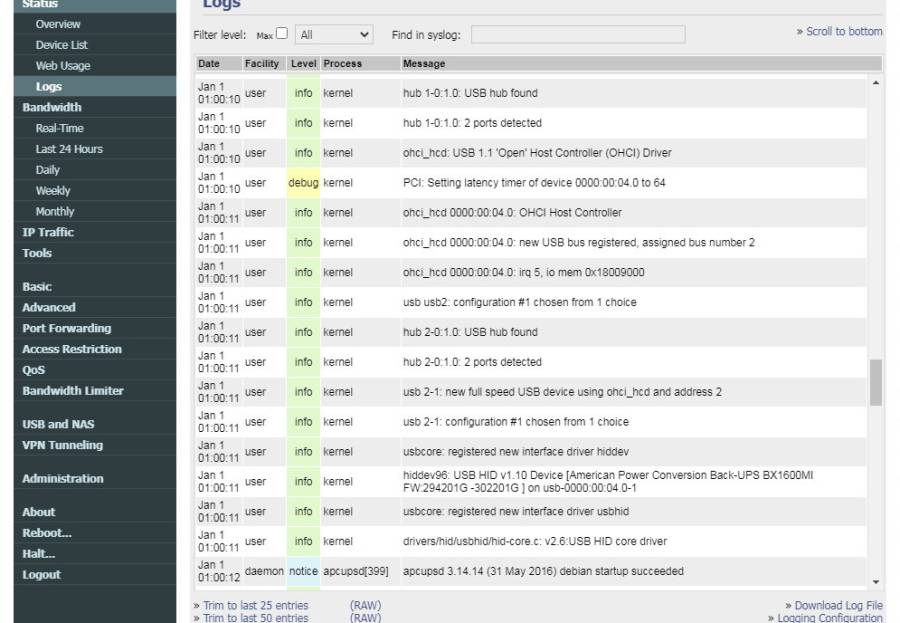The width and height of the screenshot is (900, 623).
Task: Open Device List page
Action: click(61, 45)
